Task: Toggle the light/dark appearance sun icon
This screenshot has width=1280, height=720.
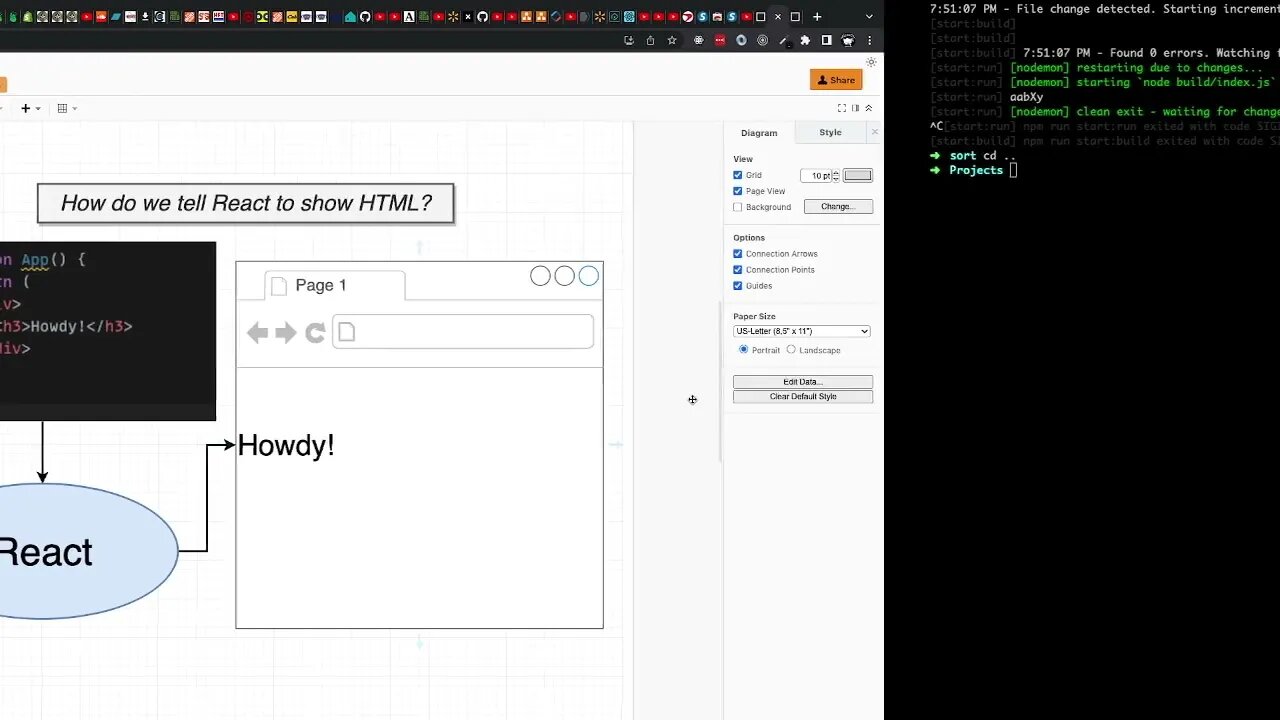Action: 871,62
